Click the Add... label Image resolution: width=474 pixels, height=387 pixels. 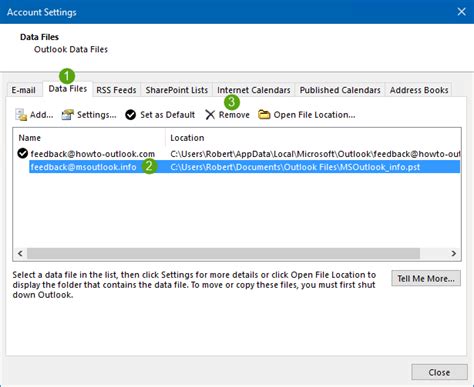pos(41,115)
